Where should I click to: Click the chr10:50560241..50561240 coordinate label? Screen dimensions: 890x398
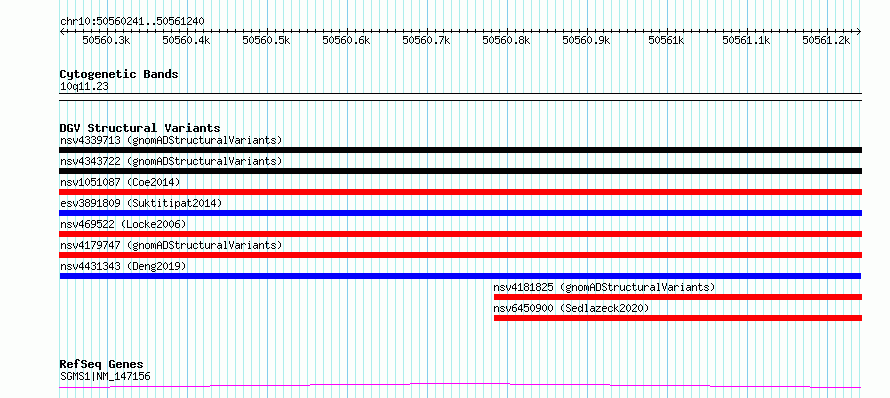click(x=132, y=21)
